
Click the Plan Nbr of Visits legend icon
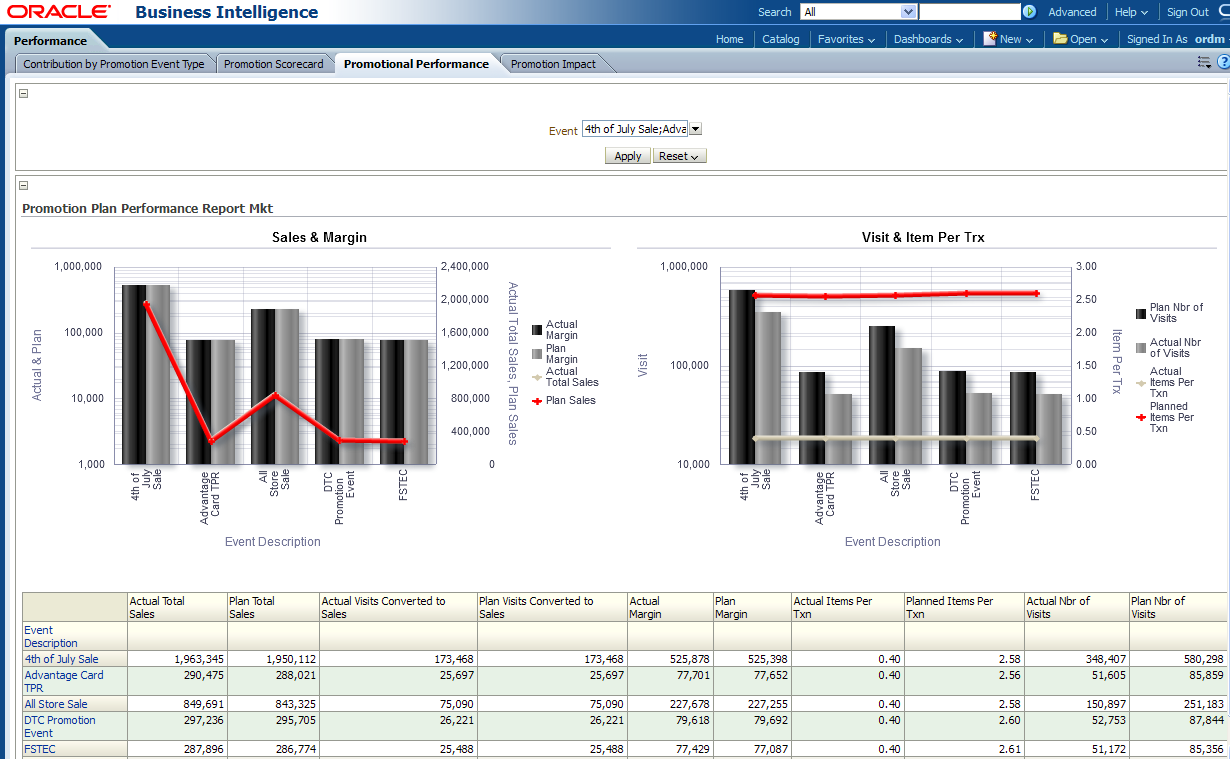coord(1141,313)
